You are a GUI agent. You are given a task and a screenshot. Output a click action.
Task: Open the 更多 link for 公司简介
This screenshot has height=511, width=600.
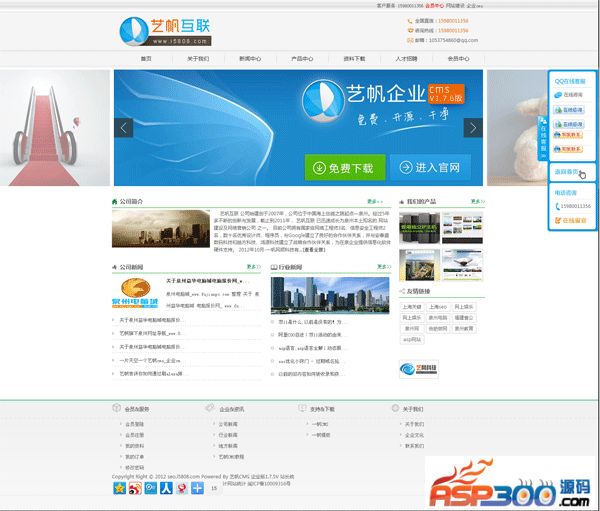click(x=375, y=201)
